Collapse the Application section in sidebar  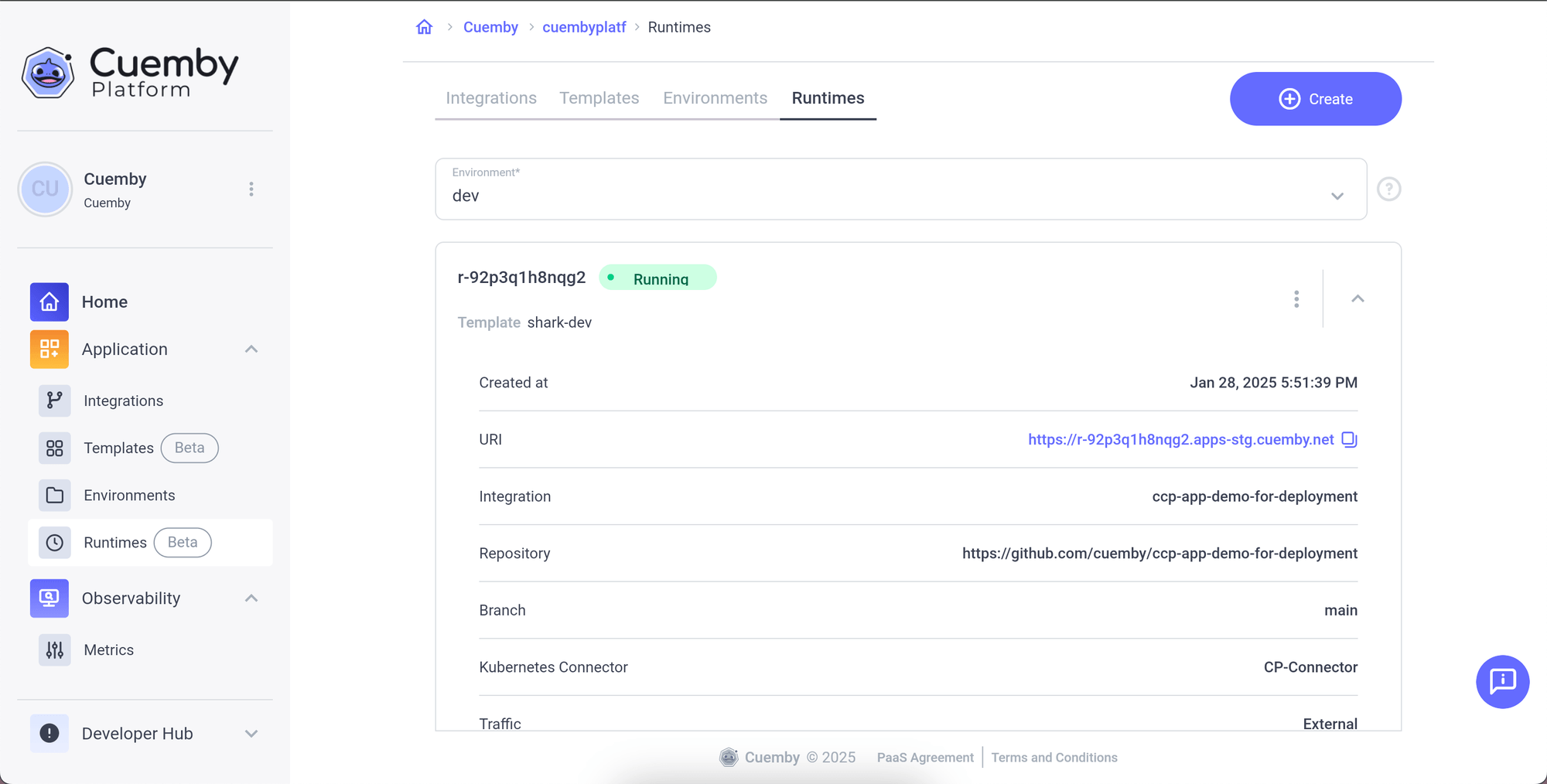point(251,349)
